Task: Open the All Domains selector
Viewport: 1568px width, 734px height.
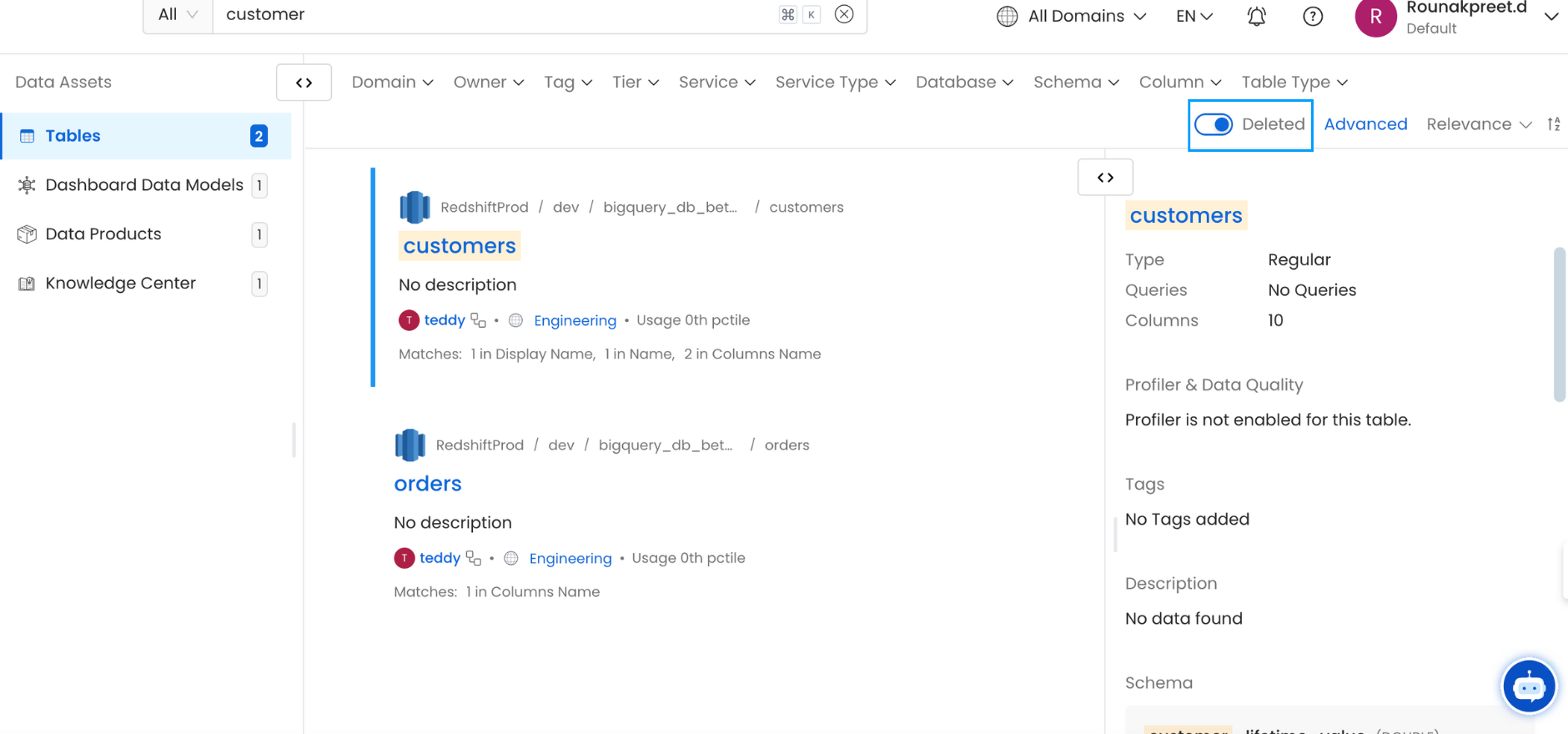Action: 1072,17
